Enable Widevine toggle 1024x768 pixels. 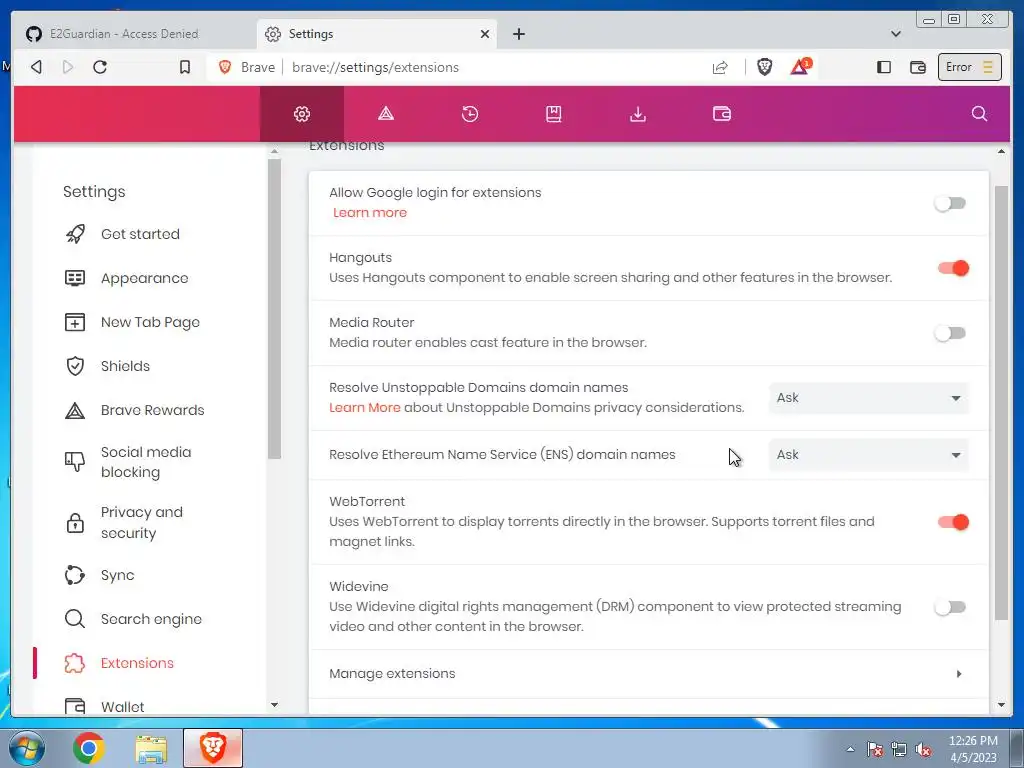[x=950, y=607]
